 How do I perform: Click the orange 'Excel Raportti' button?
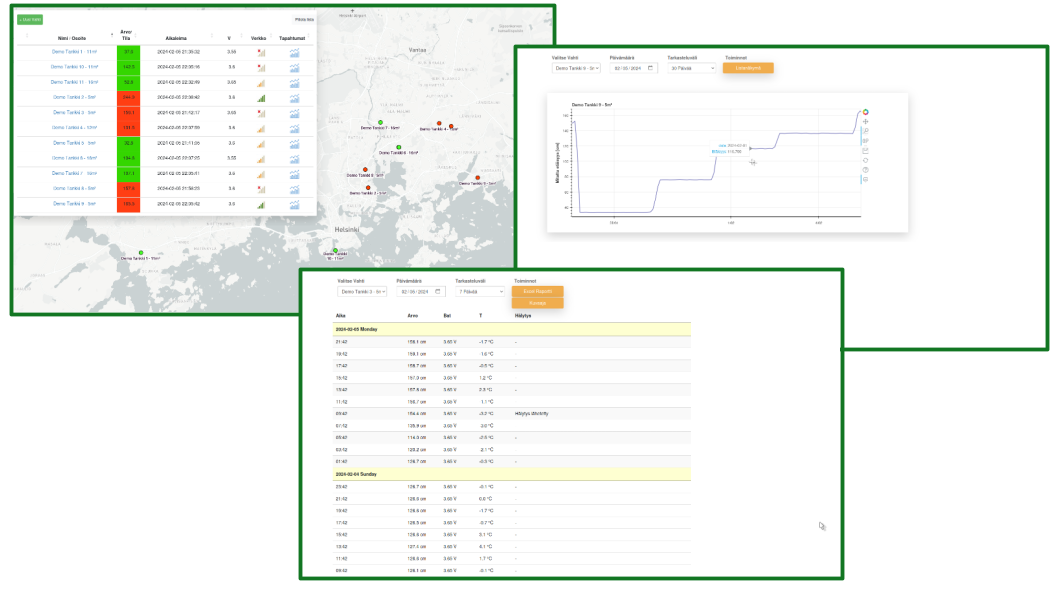[x=537, y=292]
